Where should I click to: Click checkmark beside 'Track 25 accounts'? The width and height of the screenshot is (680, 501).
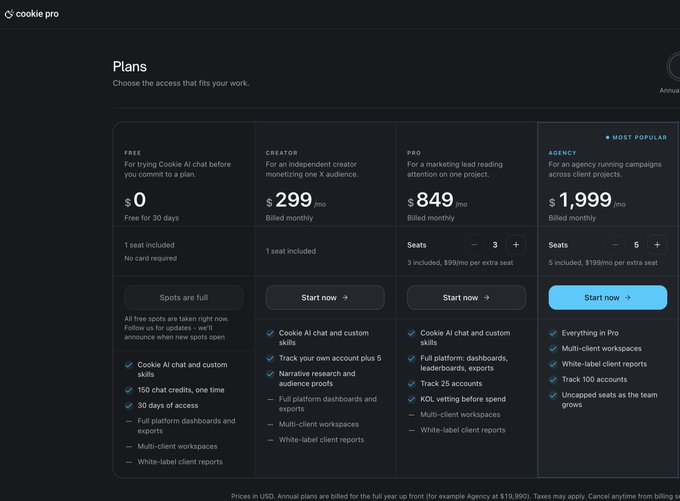click(412, 383)
